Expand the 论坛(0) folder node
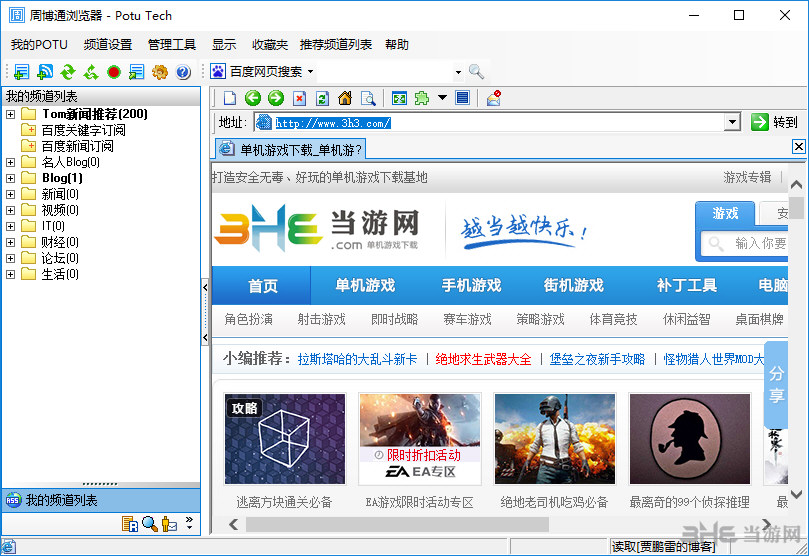Screen dimensions: 809x556 [10, 258]
